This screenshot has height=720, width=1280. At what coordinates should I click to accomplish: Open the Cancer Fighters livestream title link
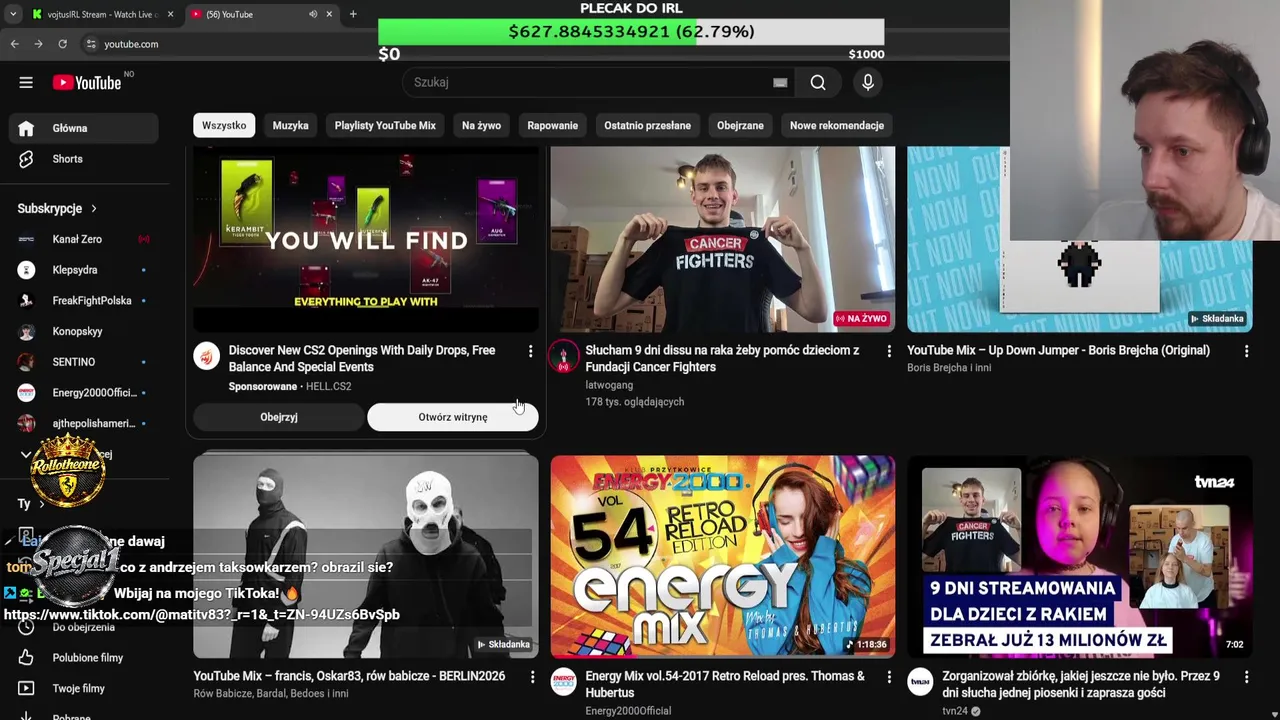tap(722, 359)
